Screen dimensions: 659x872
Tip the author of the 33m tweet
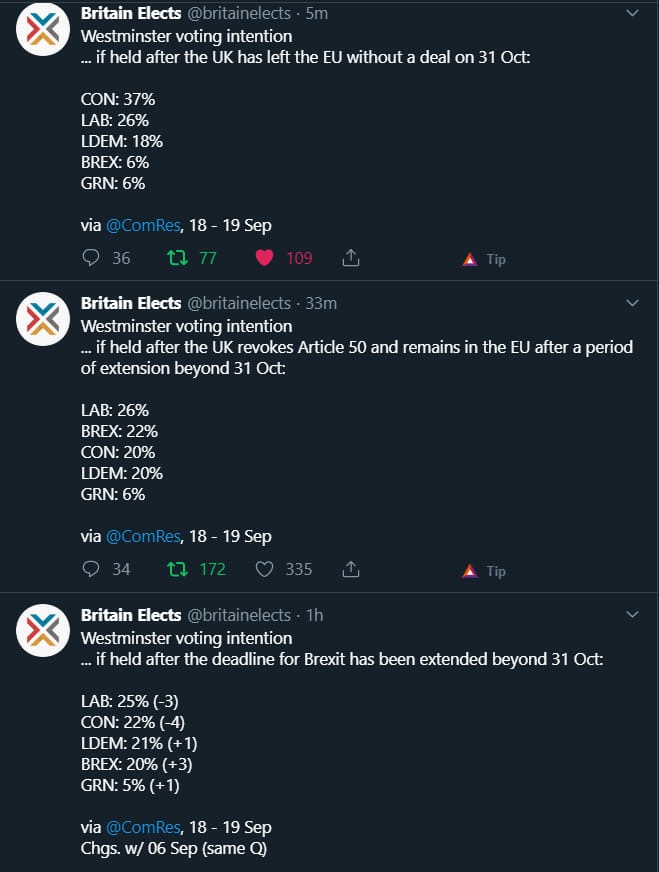click(484, 571)
